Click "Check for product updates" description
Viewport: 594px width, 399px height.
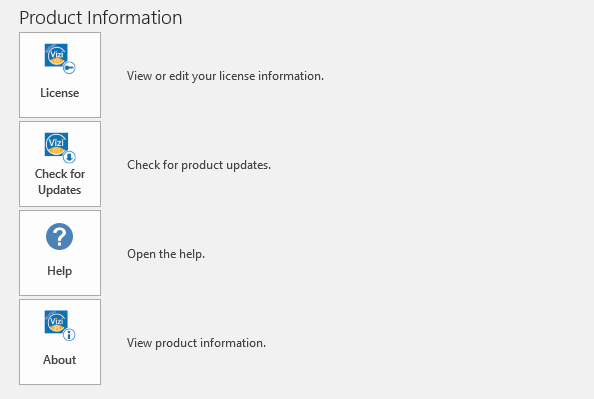[x=199, y=165]
